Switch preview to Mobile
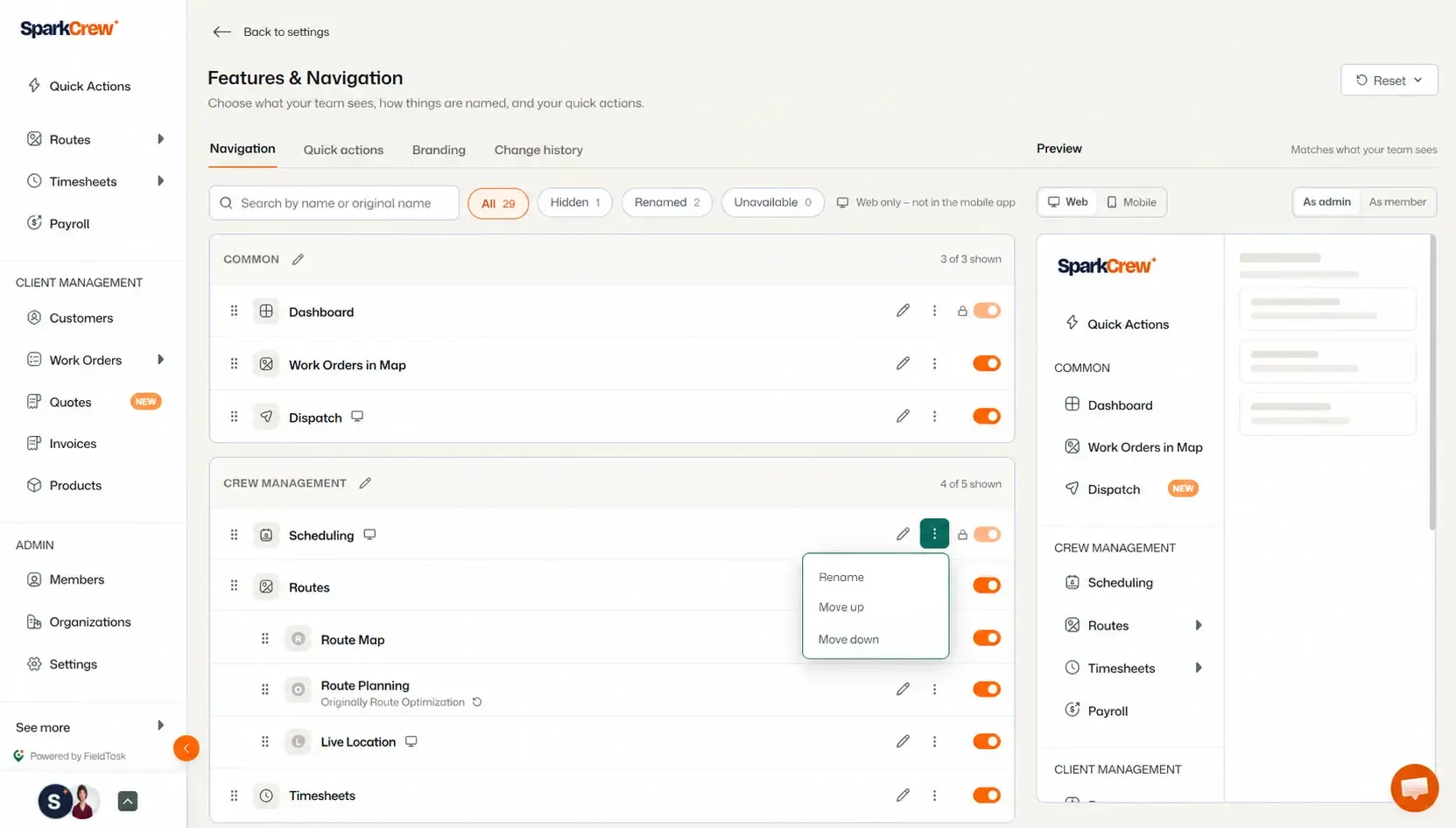Screen dimensions: 1456x828 point(1132,202)
